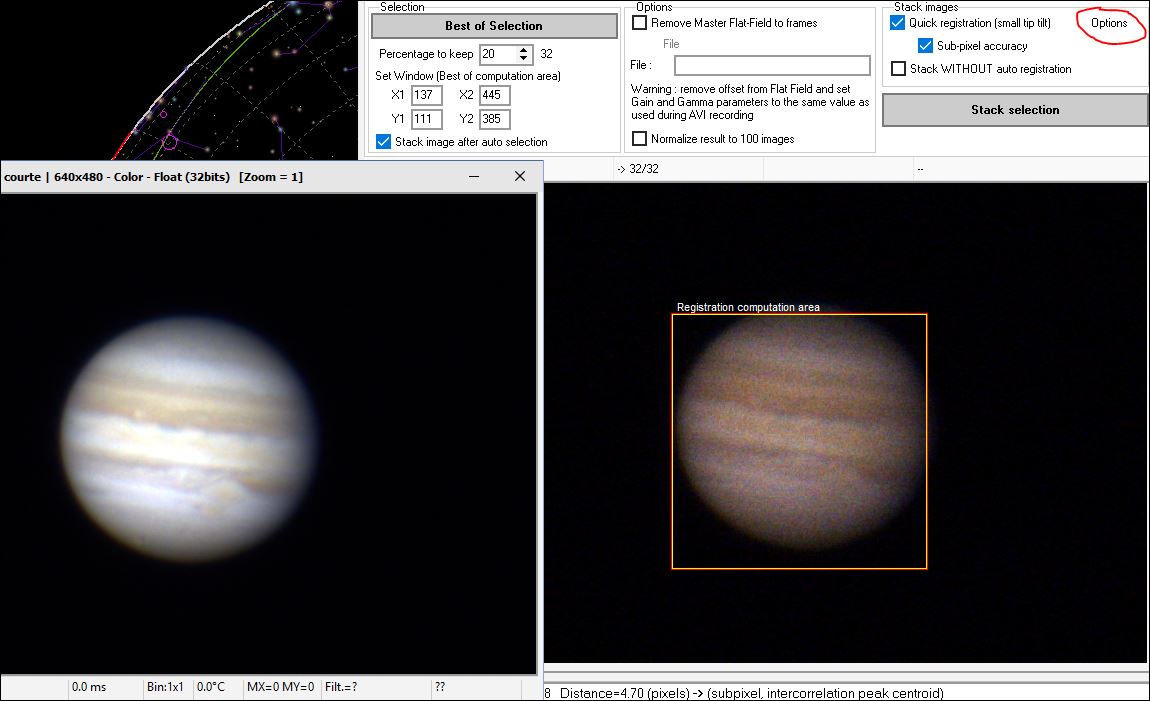Viewport: 1150px width, 701px height.
Task: Open the circled registration Options link
Action: coord(1109,23)
